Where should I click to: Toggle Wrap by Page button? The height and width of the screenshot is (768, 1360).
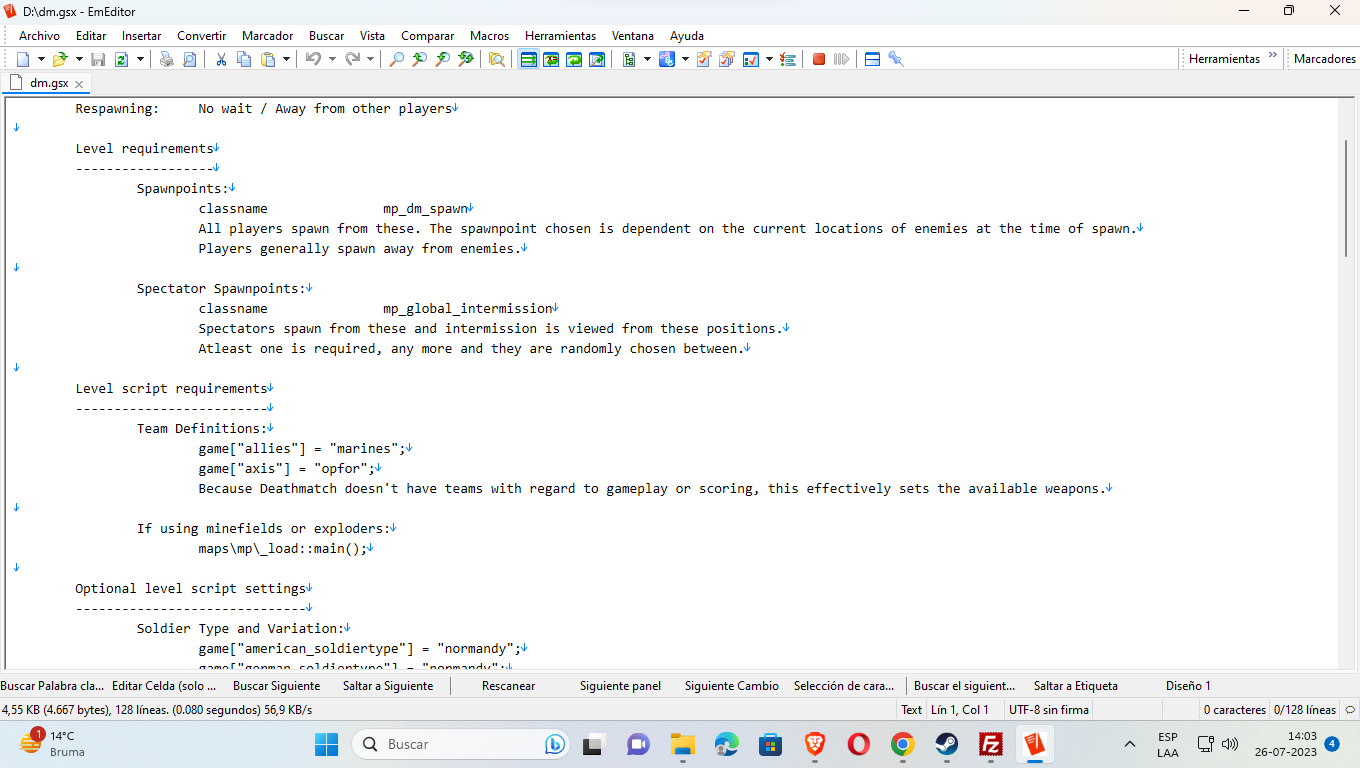(597, 59)
